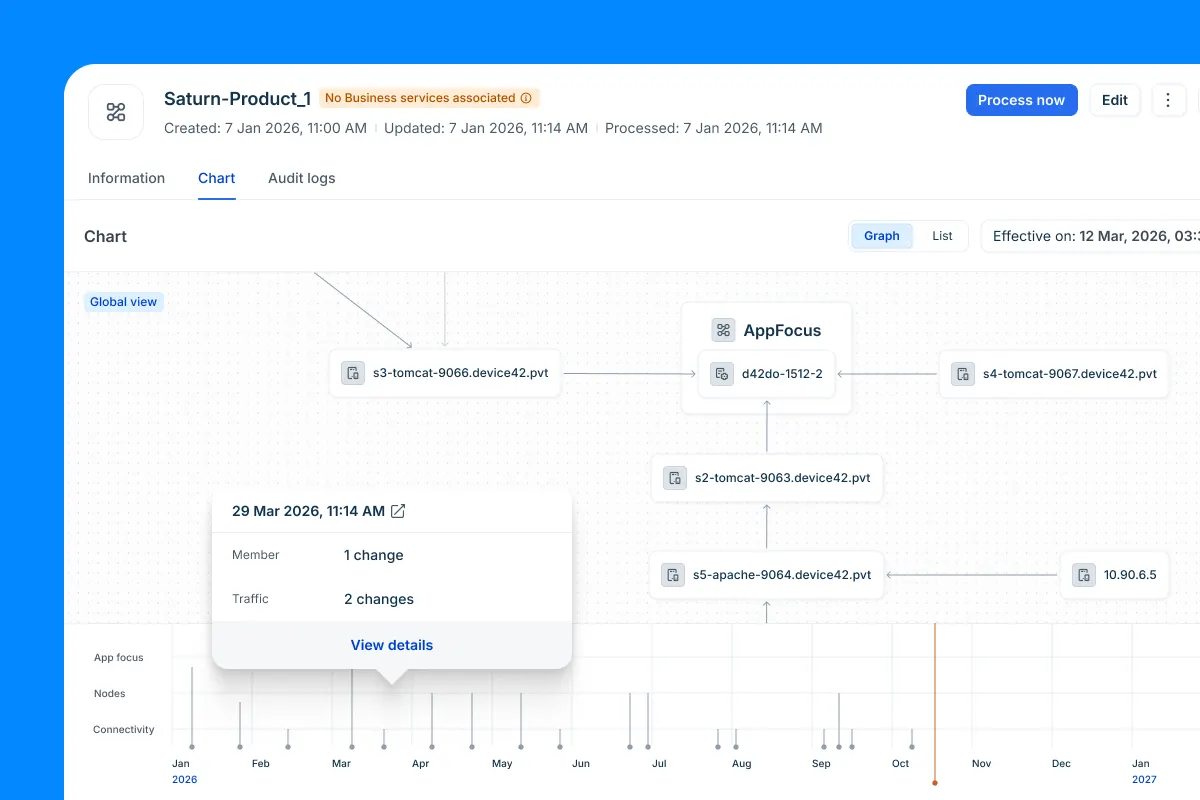Select the d42do-1512-2 node label
This screenshot has height=800, width=1200.
click(x=782, y=374)
